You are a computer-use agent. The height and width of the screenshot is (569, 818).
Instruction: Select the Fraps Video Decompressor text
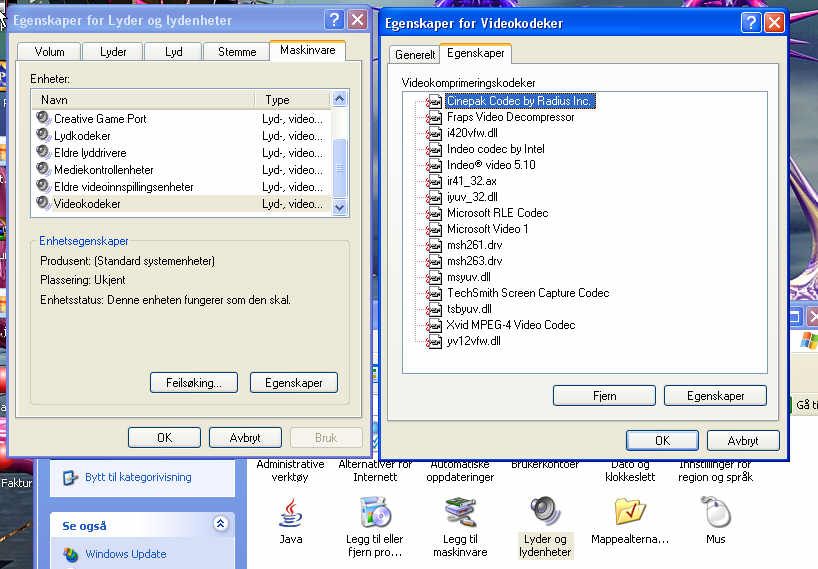click(510, 117)
